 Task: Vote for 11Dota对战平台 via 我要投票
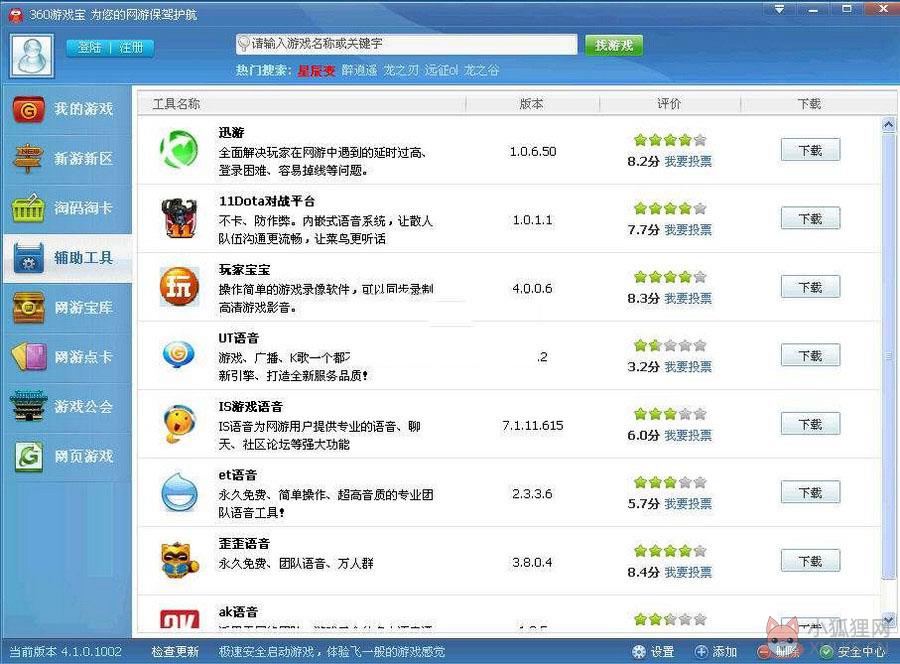(x=688, y=230)
